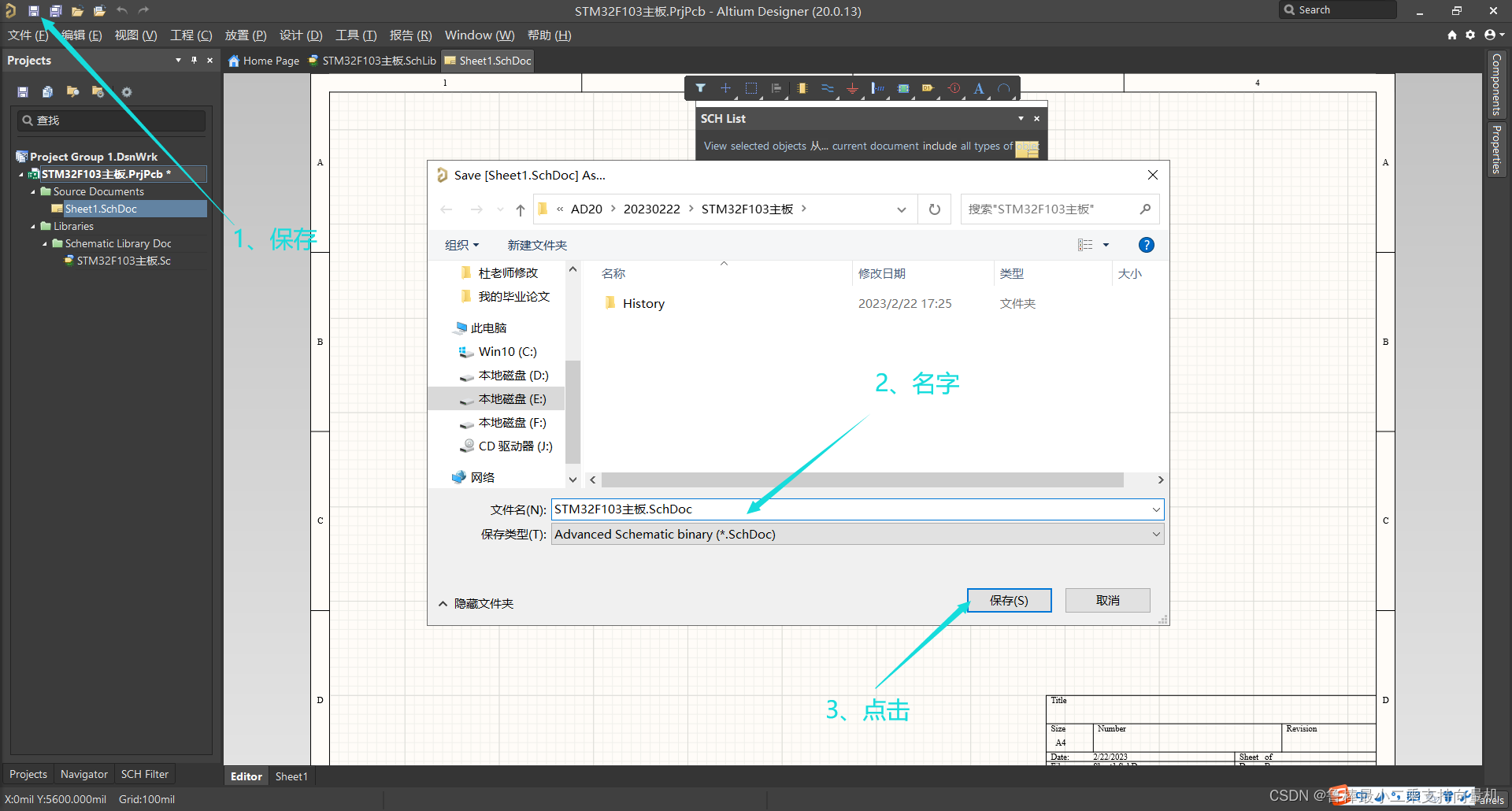Select the Place Port D1 tool
The image size is (1512, 811).
(928, 88)
